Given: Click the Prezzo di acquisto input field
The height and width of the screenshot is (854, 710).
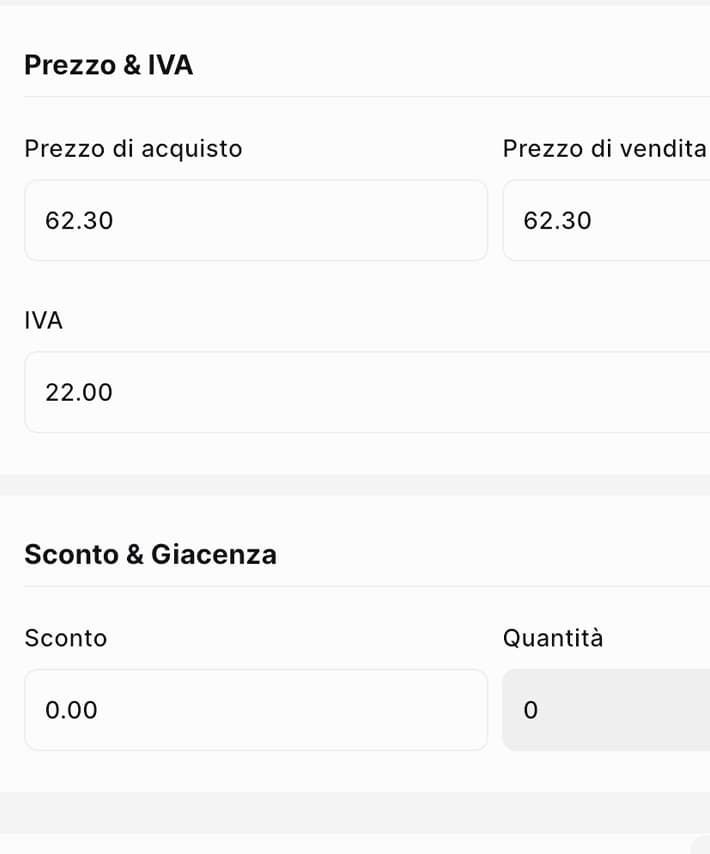Looking at the screenshot, I should (x=256, y=220).
